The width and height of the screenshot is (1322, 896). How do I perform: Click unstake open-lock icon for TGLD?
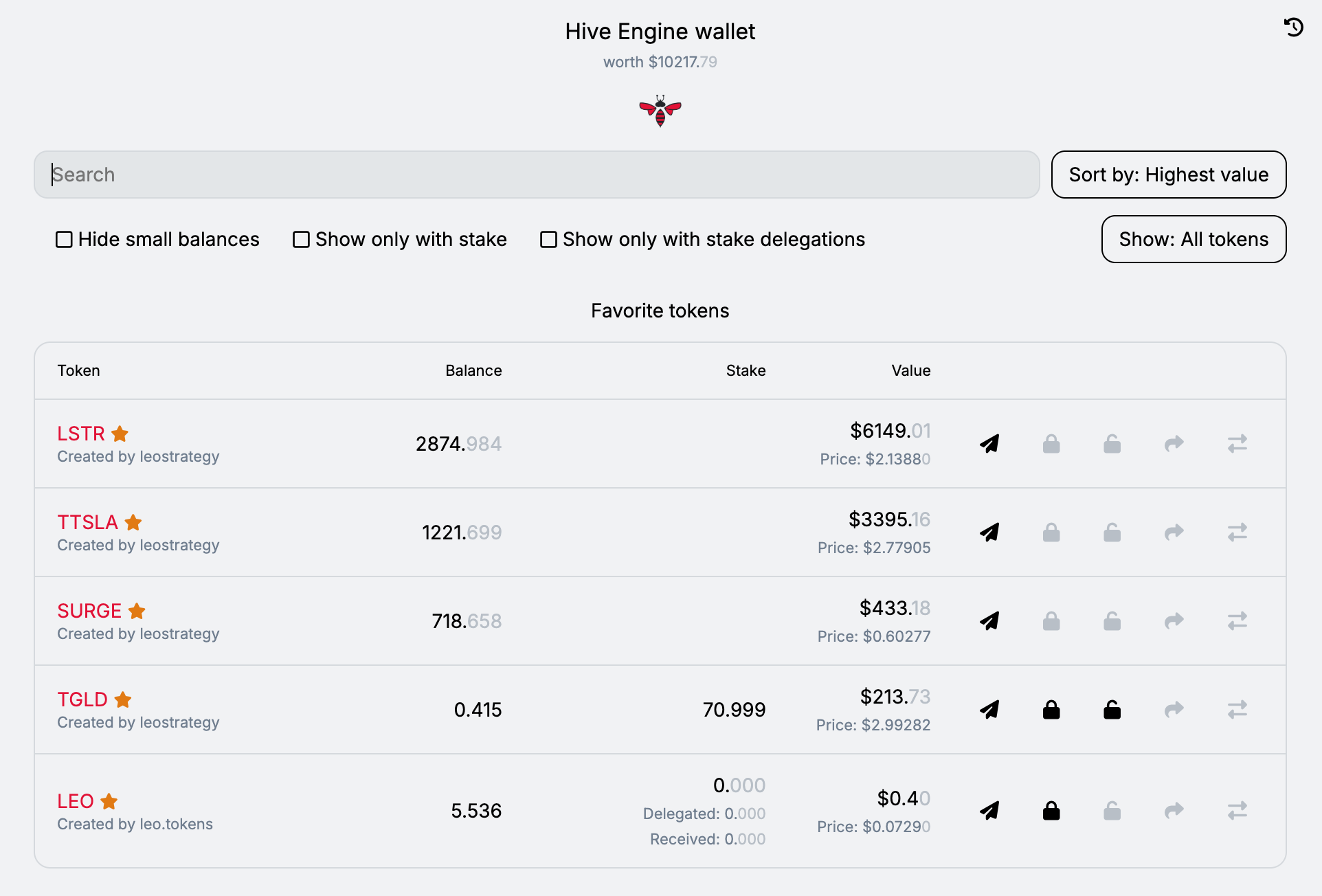[x=1112, y=710]
